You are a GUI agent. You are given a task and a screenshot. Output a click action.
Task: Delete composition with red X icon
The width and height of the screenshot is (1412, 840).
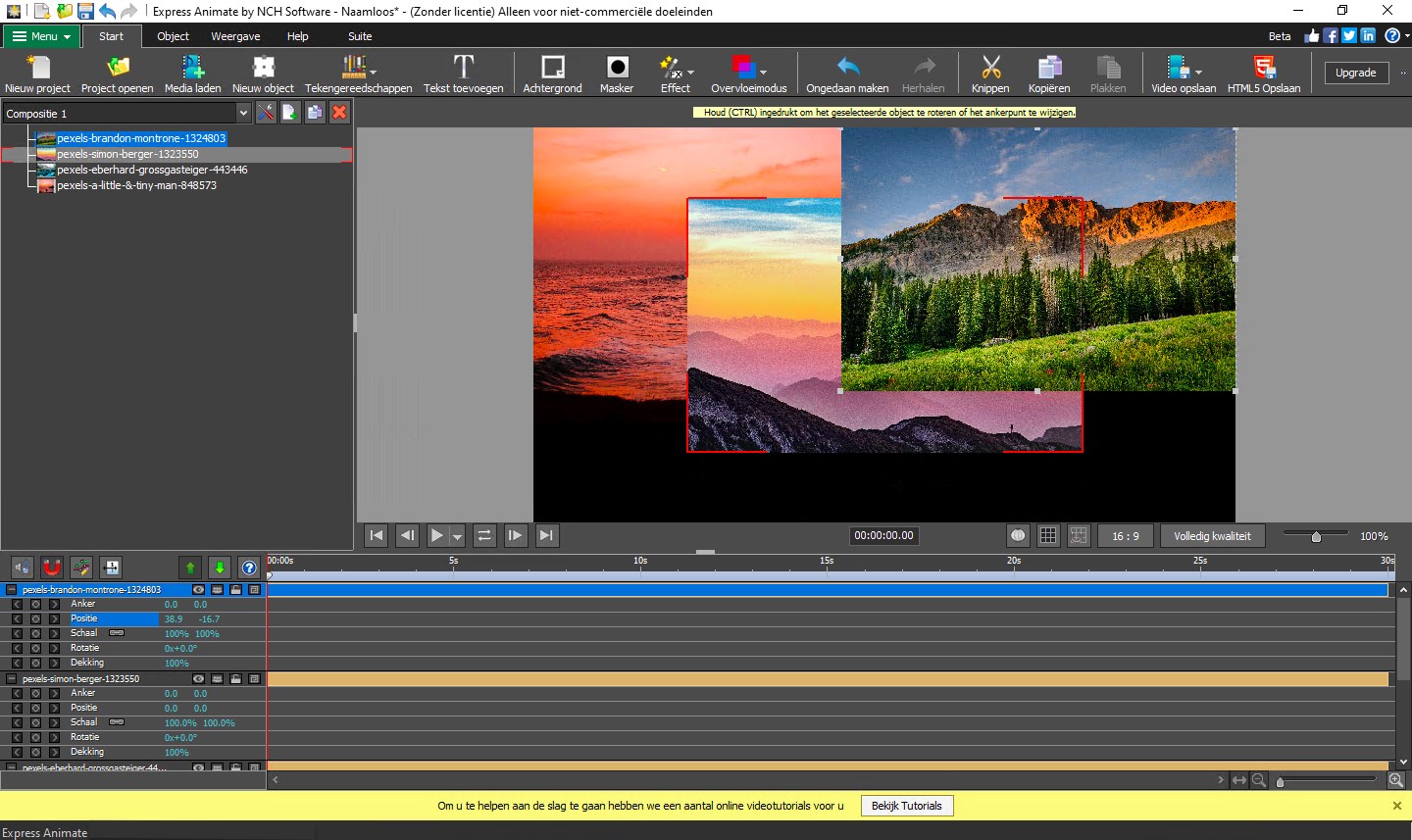point(339,113)
